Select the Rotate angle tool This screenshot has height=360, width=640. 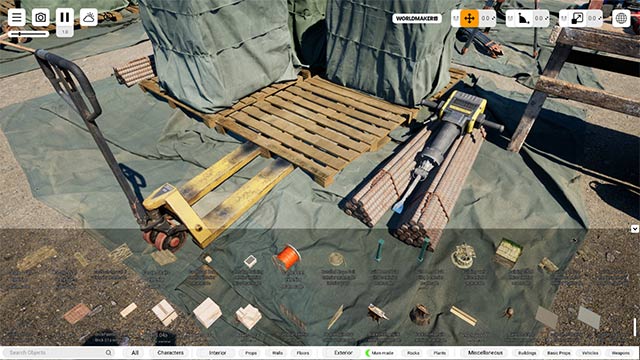pos(524,18)
